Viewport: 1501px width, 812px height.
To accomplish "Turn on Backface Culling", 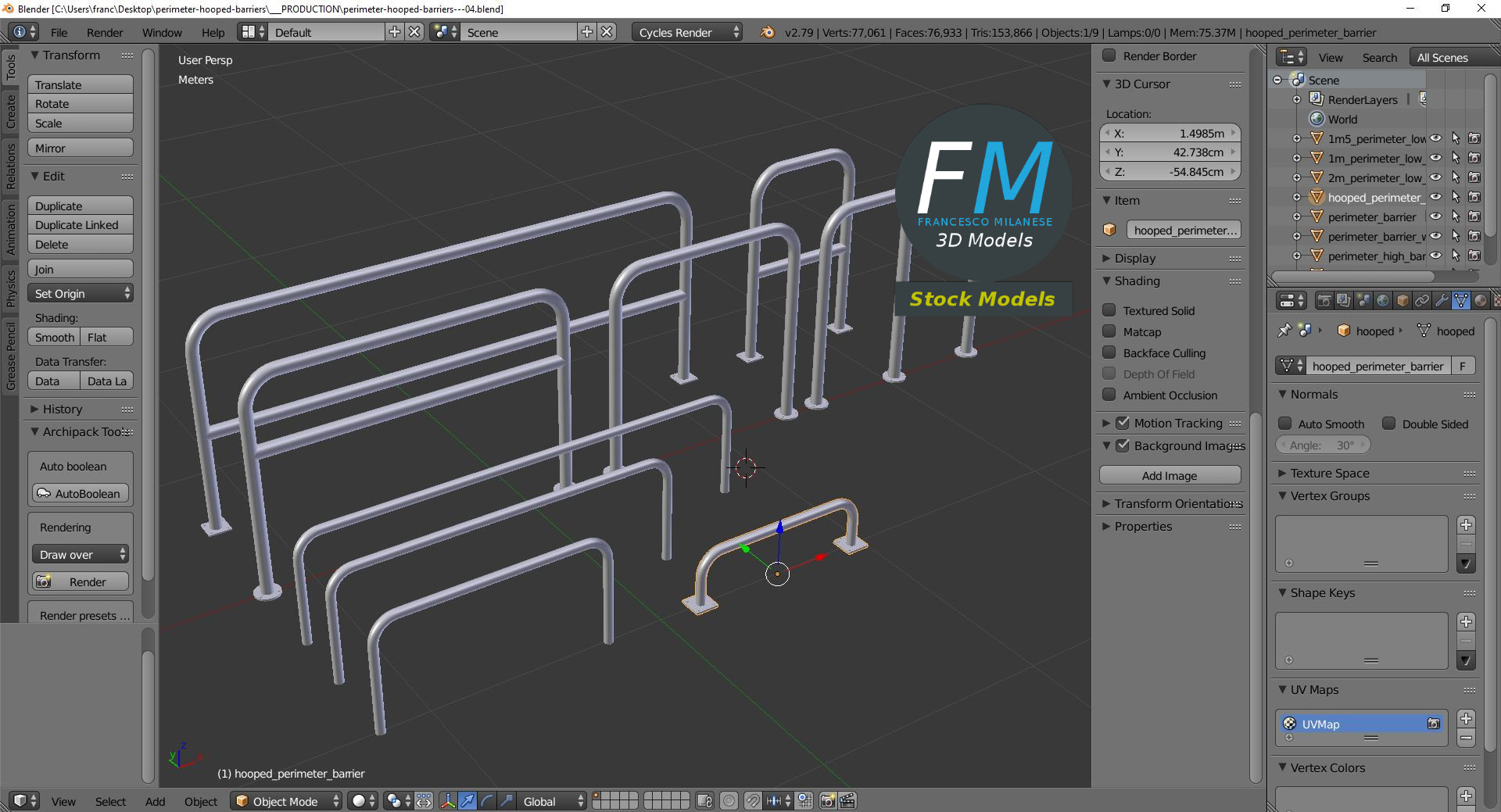I will coord(1109,352).
